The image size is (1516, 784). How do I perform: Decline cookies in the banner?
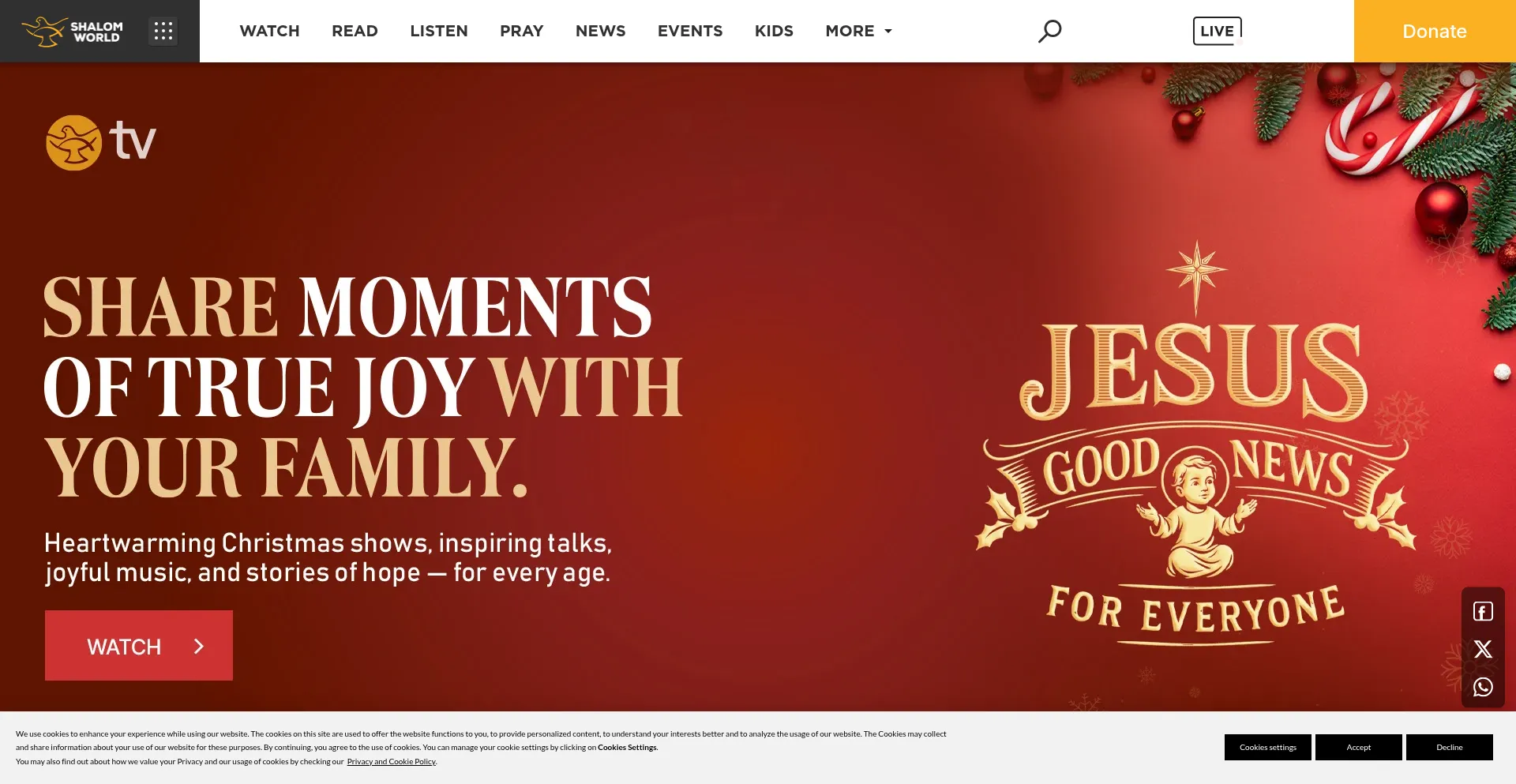1450,748
